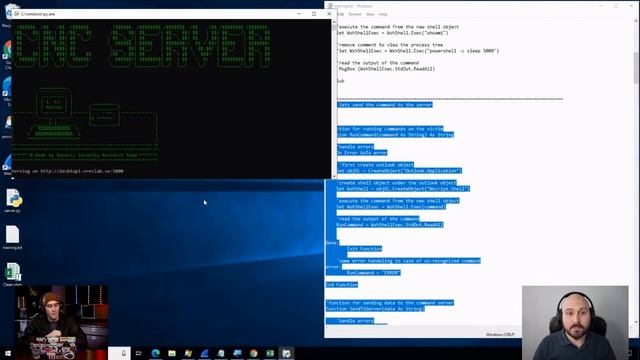The width and height of the screenshot is (640, 360).
Task: Click 'Windows (CRLF)' in Notepad status bar
Action: 500,335
